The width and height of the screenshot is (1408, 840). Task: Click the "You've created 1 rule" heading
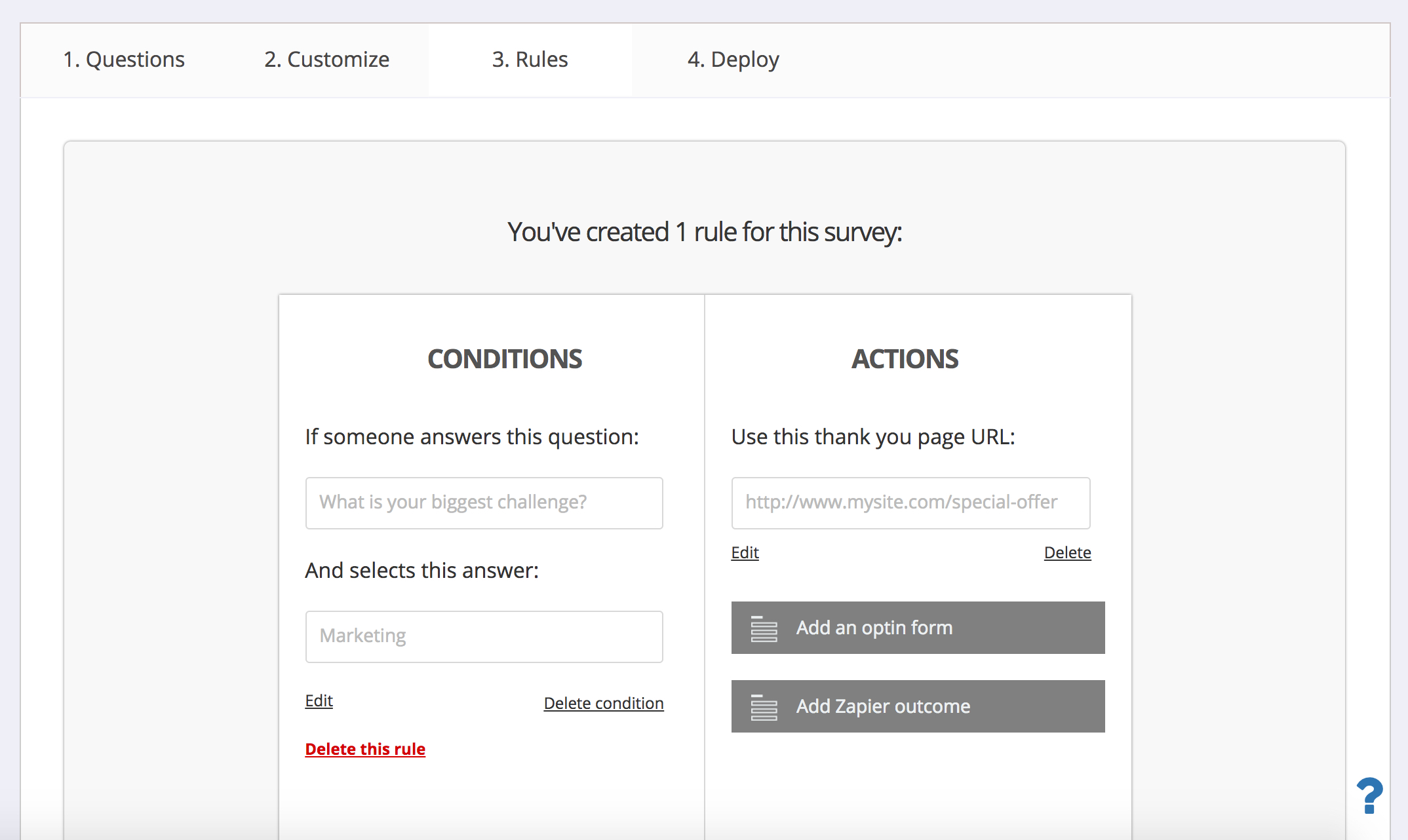pos(705,232)
